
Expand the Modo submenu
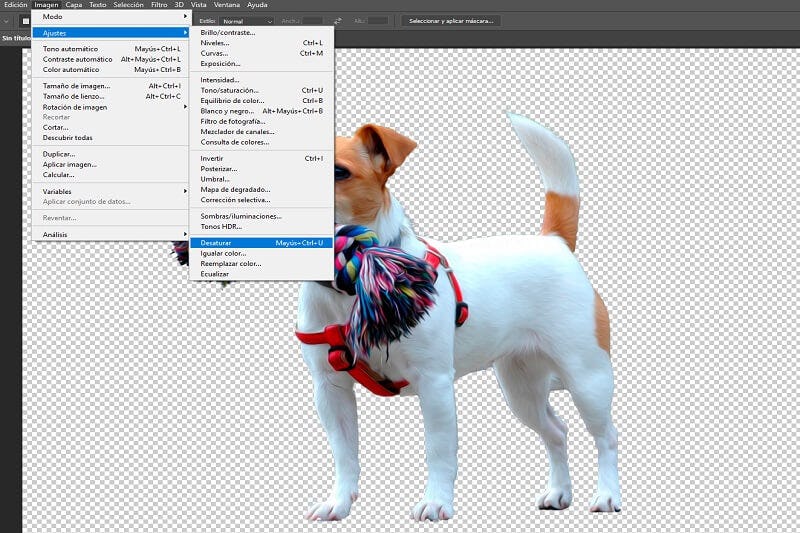click(111, 17)
